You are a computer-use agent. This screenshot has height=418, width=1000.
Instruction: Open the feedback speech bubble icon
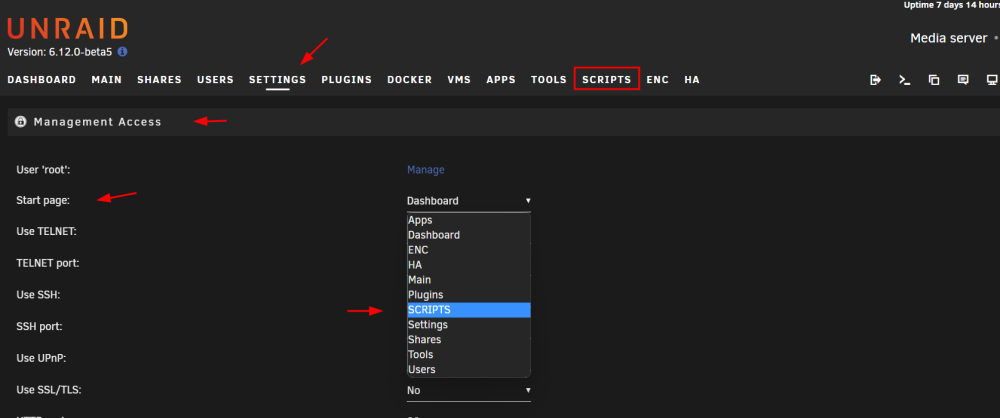tap(963, 80)
